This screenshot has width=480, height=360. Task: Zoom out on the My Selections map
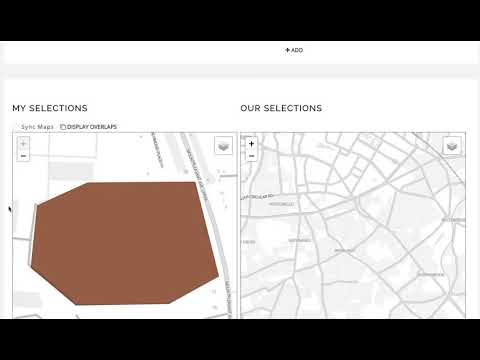tap(23, 156)
